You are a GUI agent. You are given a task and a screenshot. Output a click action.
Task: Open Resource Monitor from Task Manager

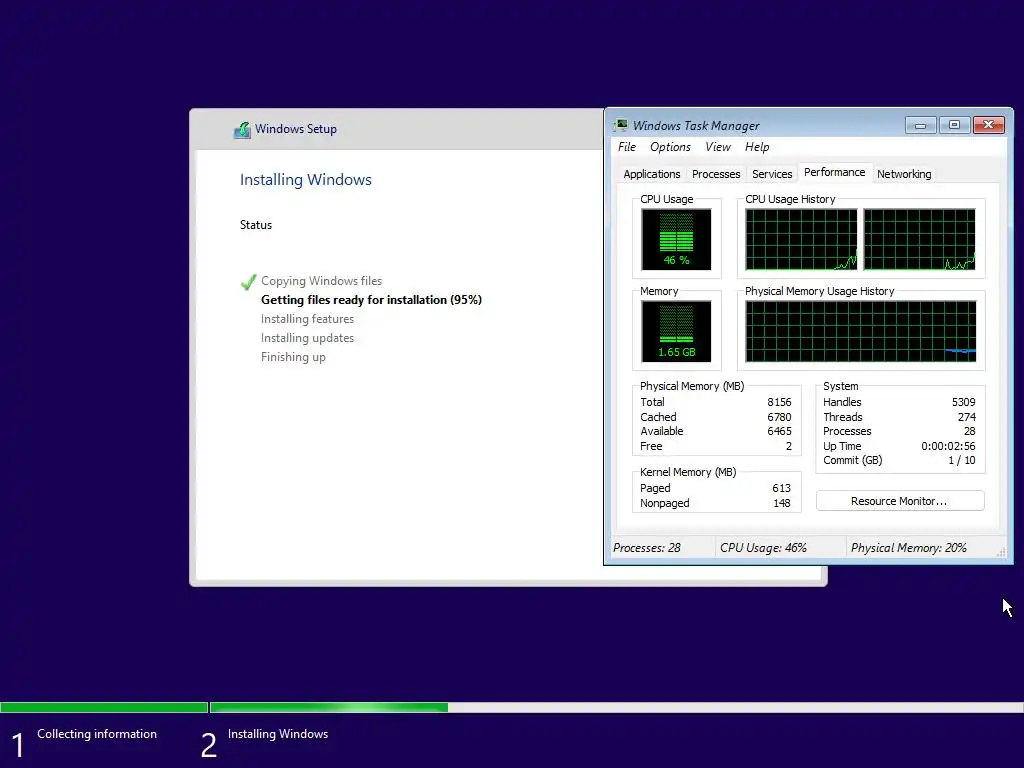(900, 501)
